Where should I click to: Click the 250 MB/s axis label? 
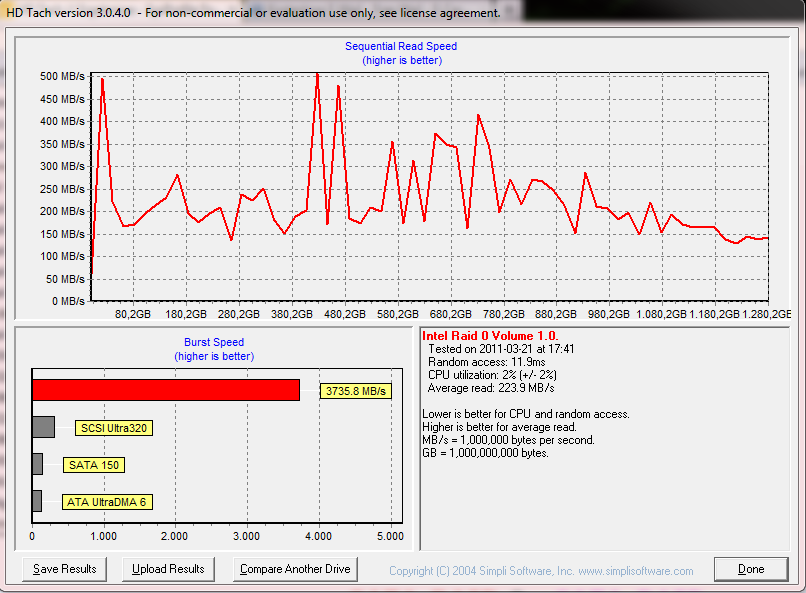(x=62, y=189)
